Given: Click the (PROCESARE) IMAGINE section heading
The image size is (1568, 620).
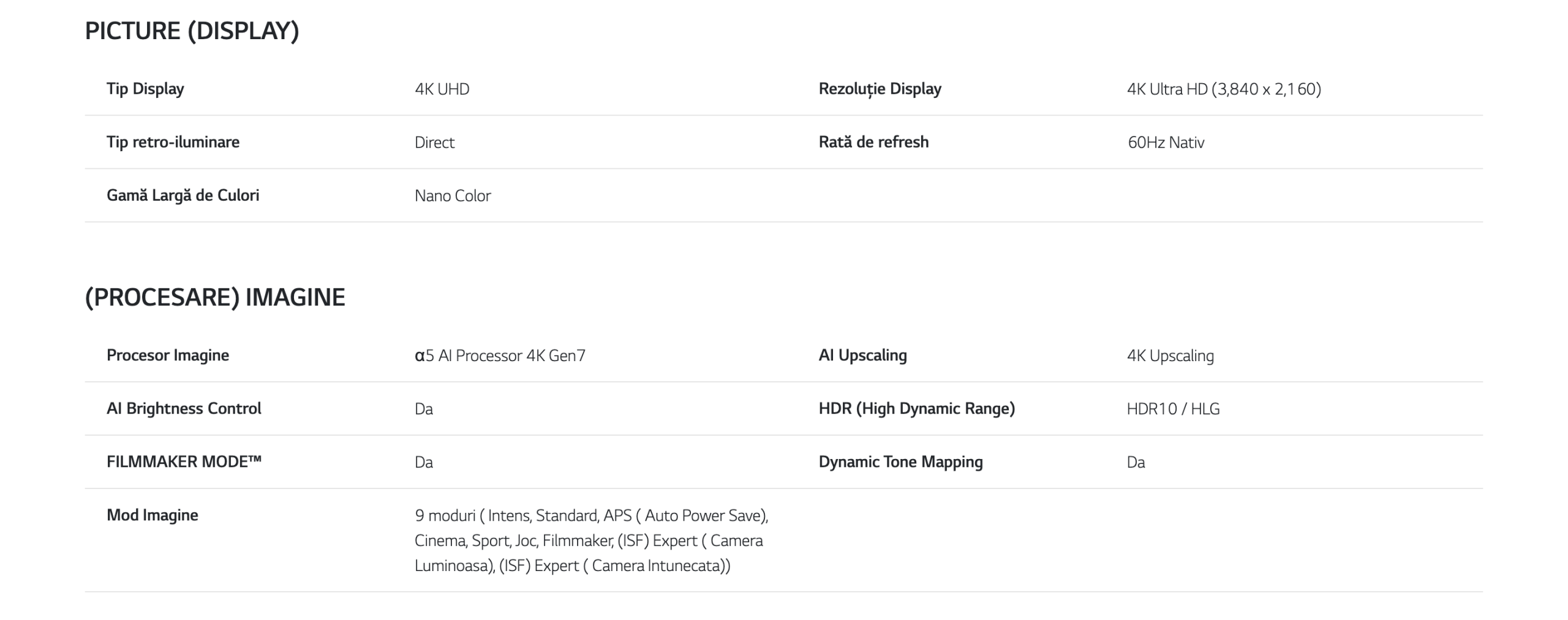Looking at the screenshot, I should [215, 297].
